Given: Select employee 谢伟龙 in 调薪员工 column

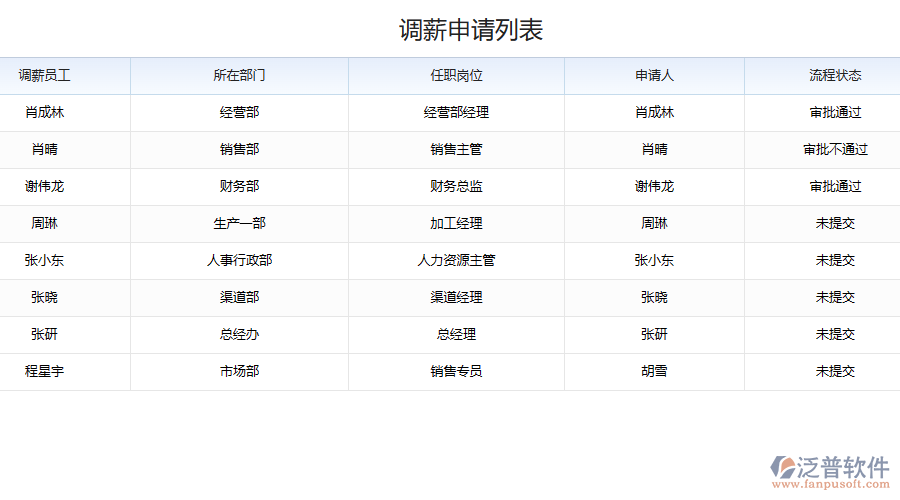Looking at the screenshot, I should 44,186.
